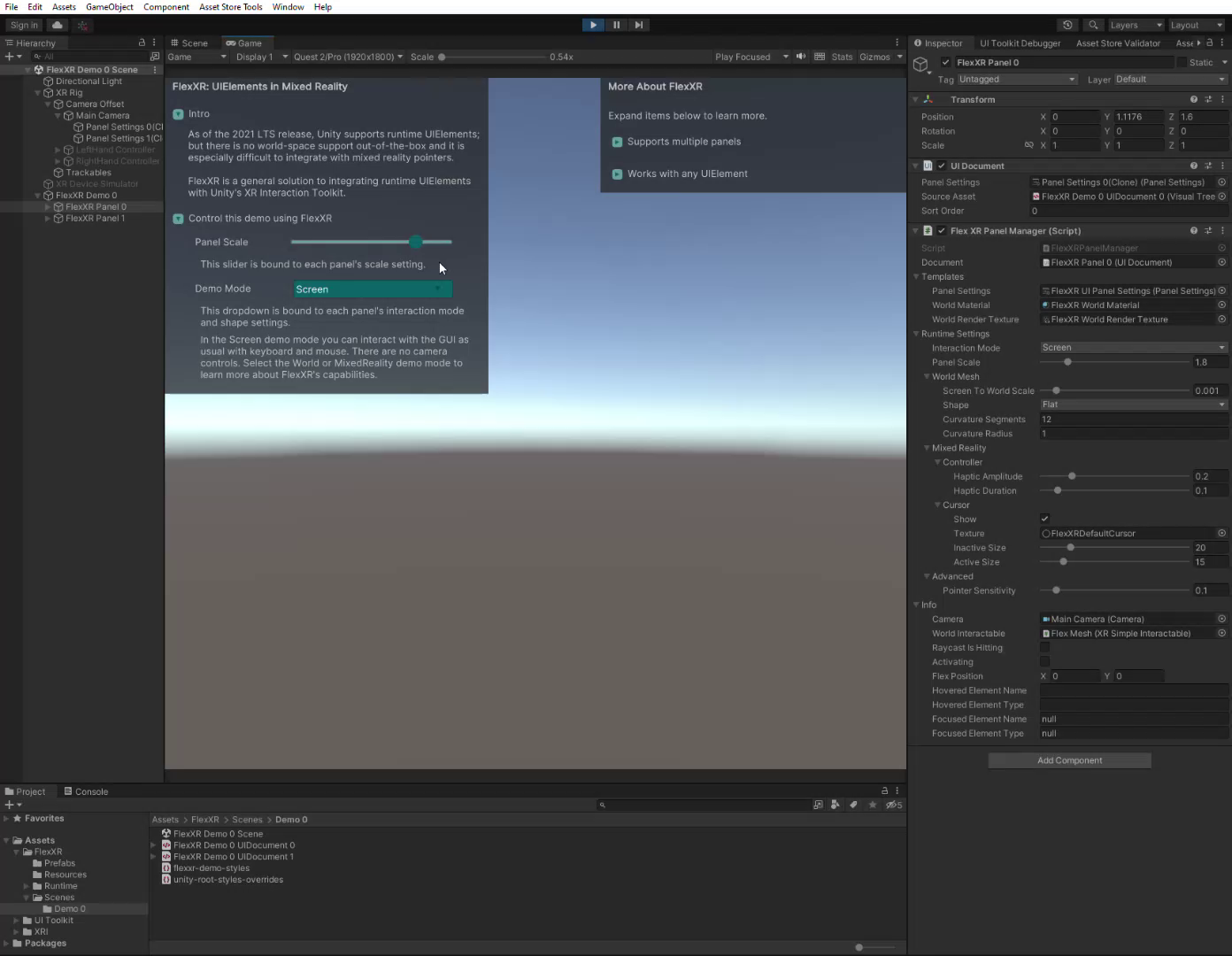Disable the Flex XR Panel Manager script checkbox
This screenshot has height=956, width=1232.
click(942, 230)
